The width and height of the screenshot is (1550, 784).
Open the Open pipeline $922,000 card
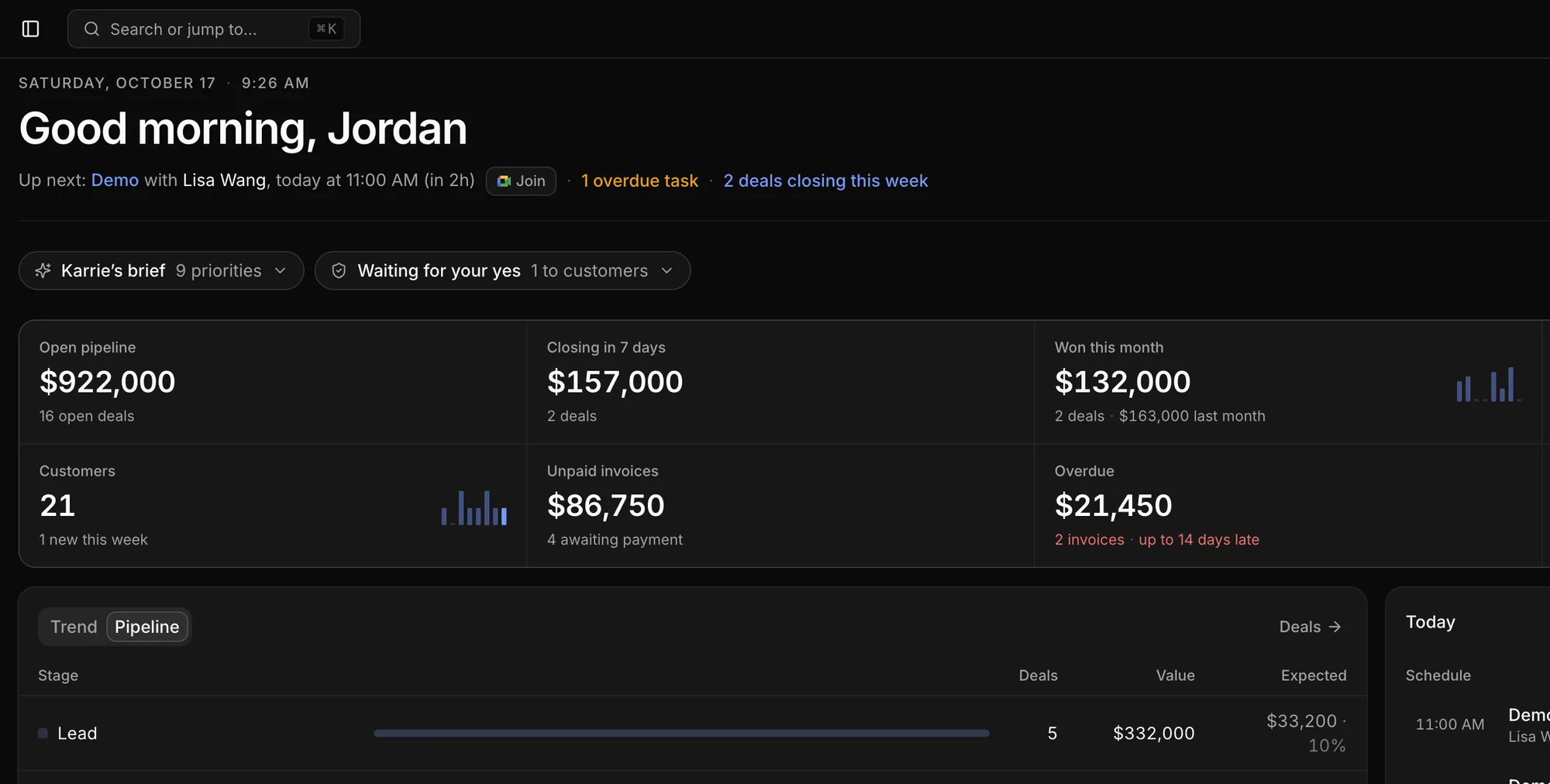[x=273, y=382]
